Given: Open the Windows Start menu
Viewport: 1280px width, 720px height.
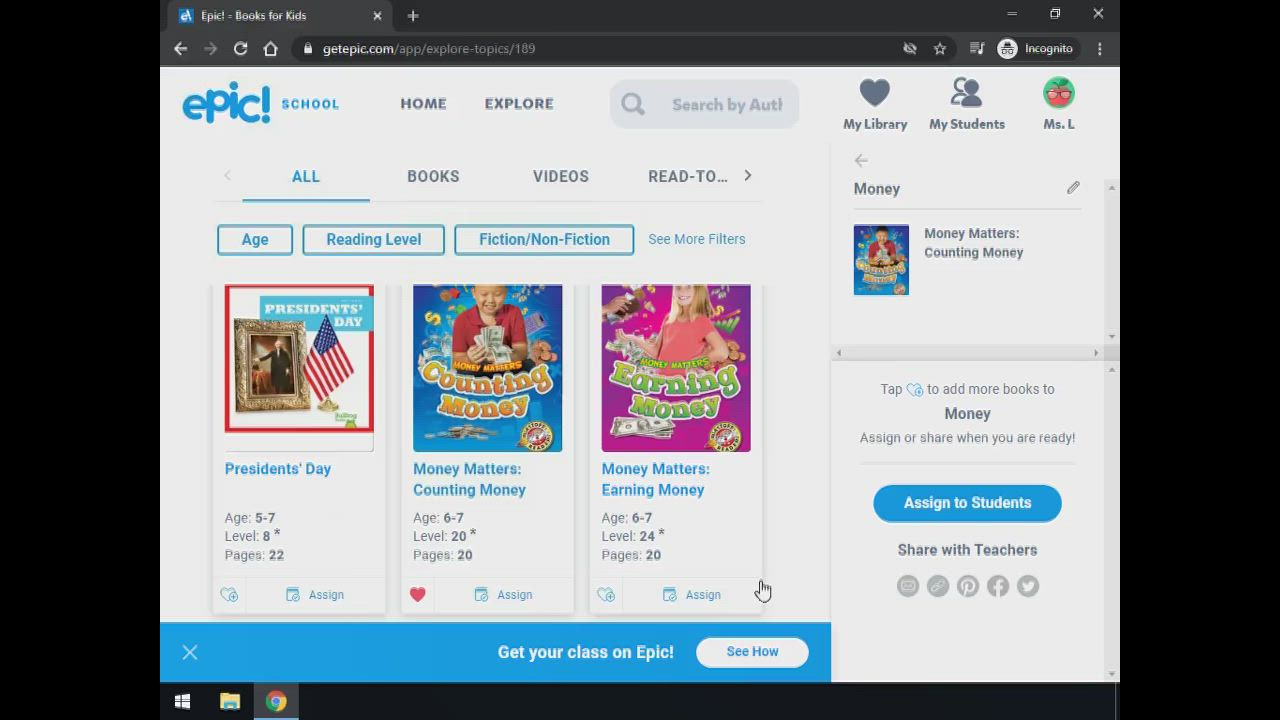Looking at the screenshot, I should (x=182, y=702).
